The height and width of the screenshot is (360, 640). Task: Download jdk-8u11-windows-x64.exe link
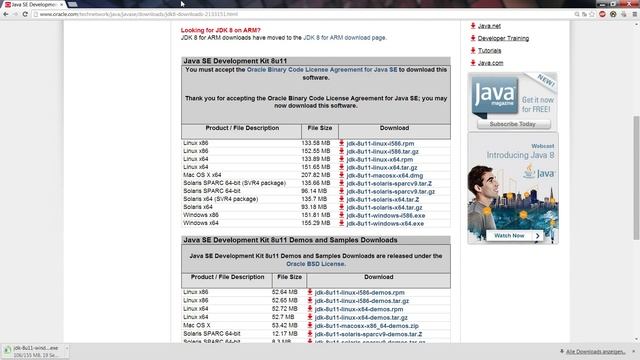point(385,224)
